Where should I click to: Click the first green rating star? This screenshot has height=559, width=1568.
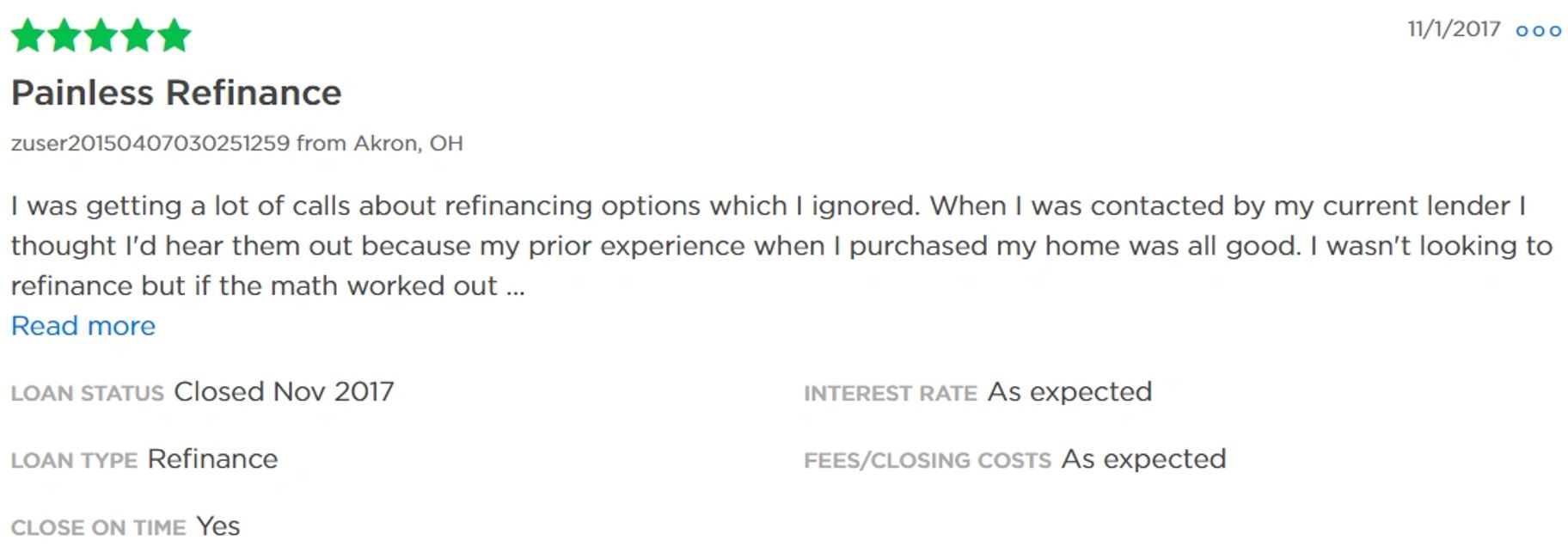(x=28, y=35)
